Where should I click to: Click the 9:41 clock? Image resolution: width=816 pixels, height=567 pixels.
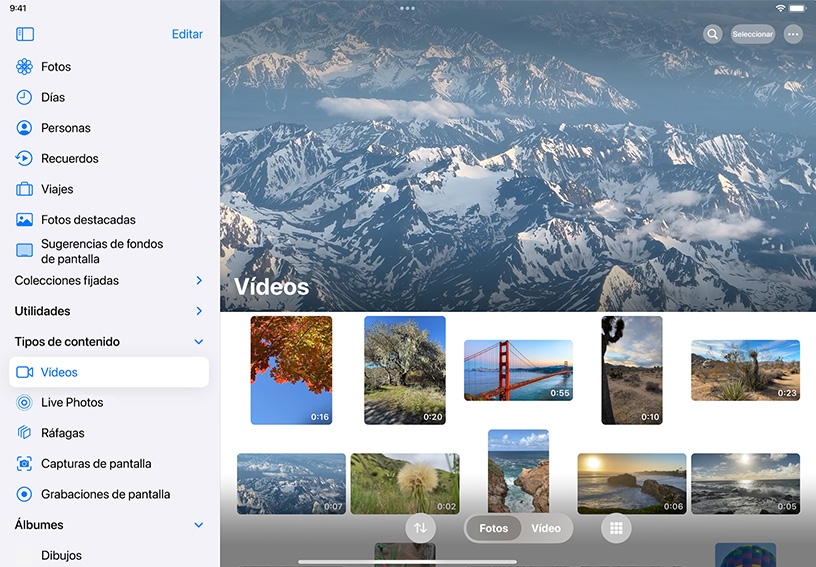click(18, 8)
